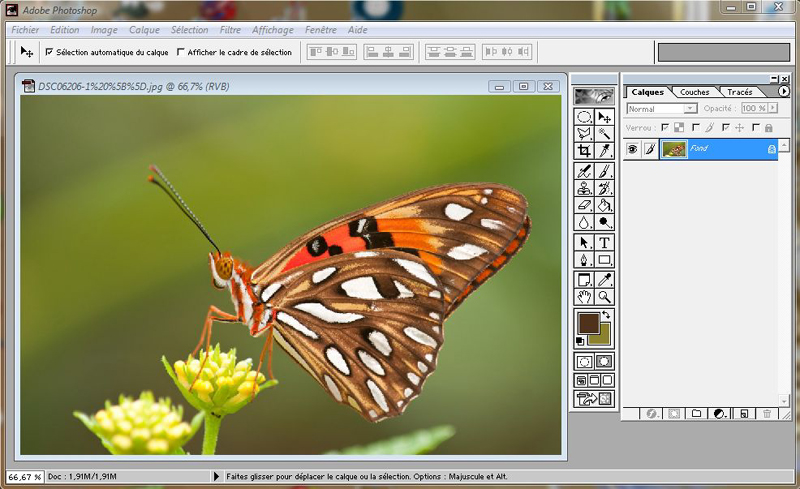Open the Normal blend mode dropdown

click(x=662, y=109)
